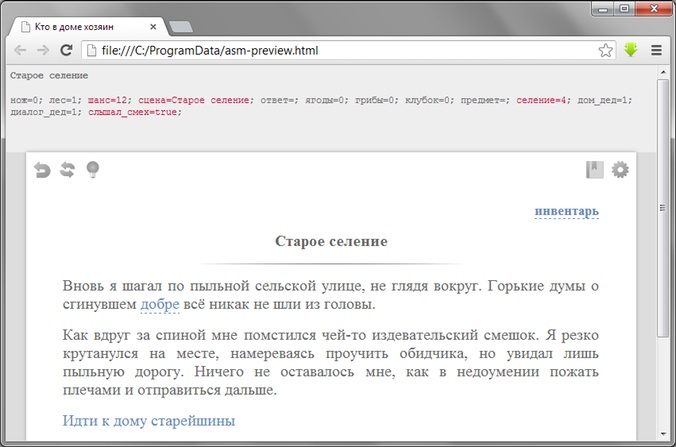The image size is (676, 447).
Task: Maximize the browser window
Action: [x=624, y=9]
